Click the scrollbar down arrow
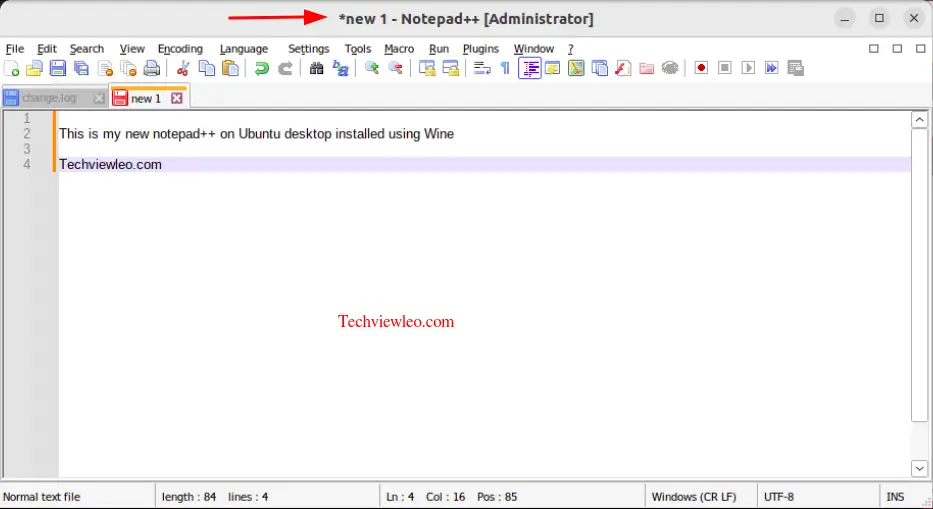 click(919, 469)
